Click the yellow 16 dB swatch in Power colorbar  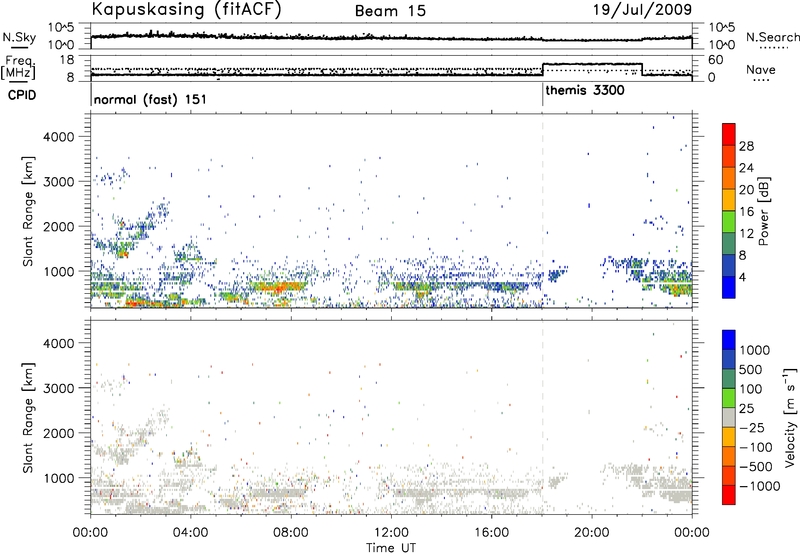point(729,200)
